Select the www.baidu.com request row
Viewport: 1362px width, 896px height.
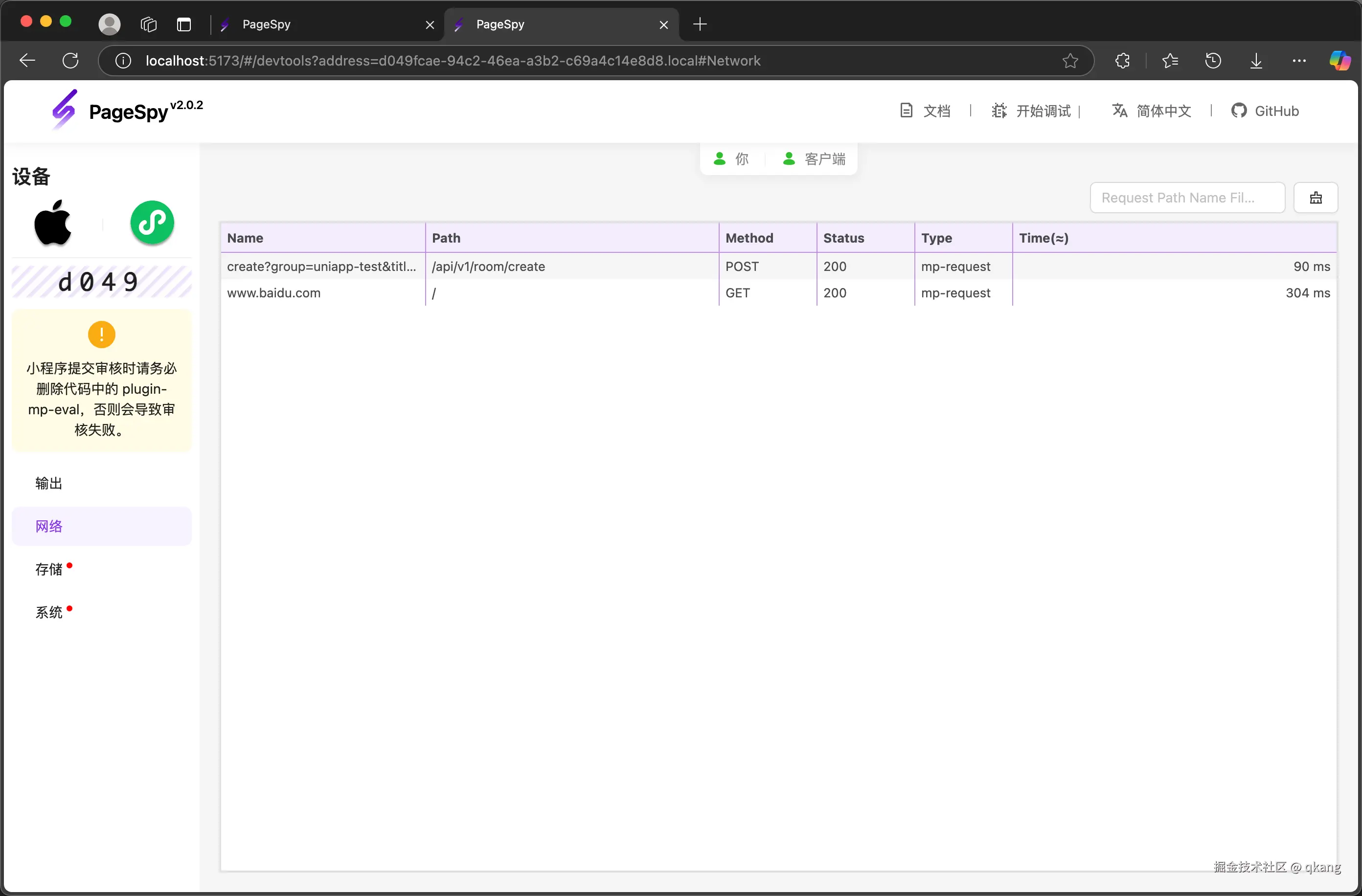(x=778, y=293)
